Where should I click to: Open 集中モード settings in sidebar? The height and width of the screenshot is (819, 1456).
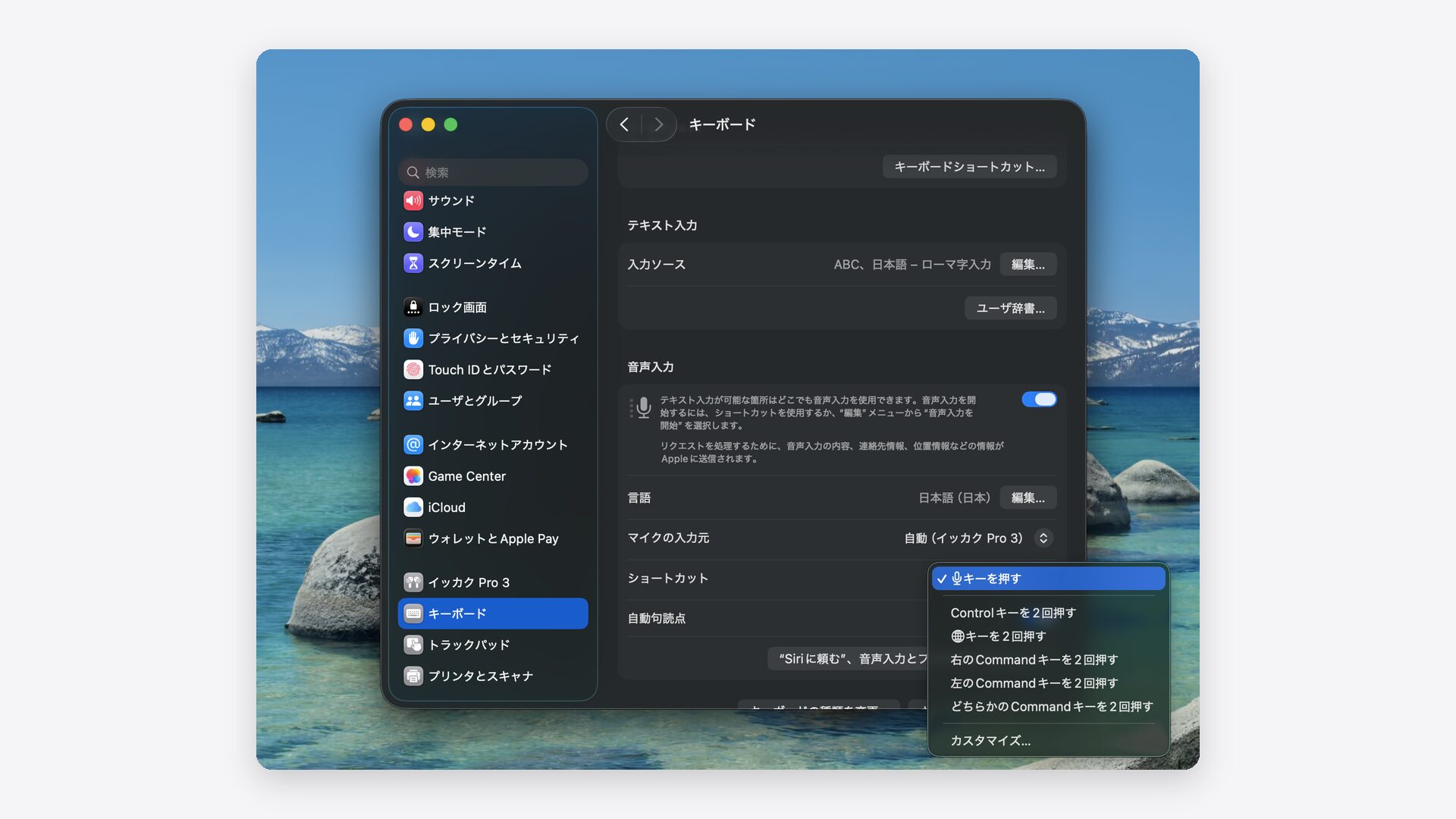(x=493, y=231)
